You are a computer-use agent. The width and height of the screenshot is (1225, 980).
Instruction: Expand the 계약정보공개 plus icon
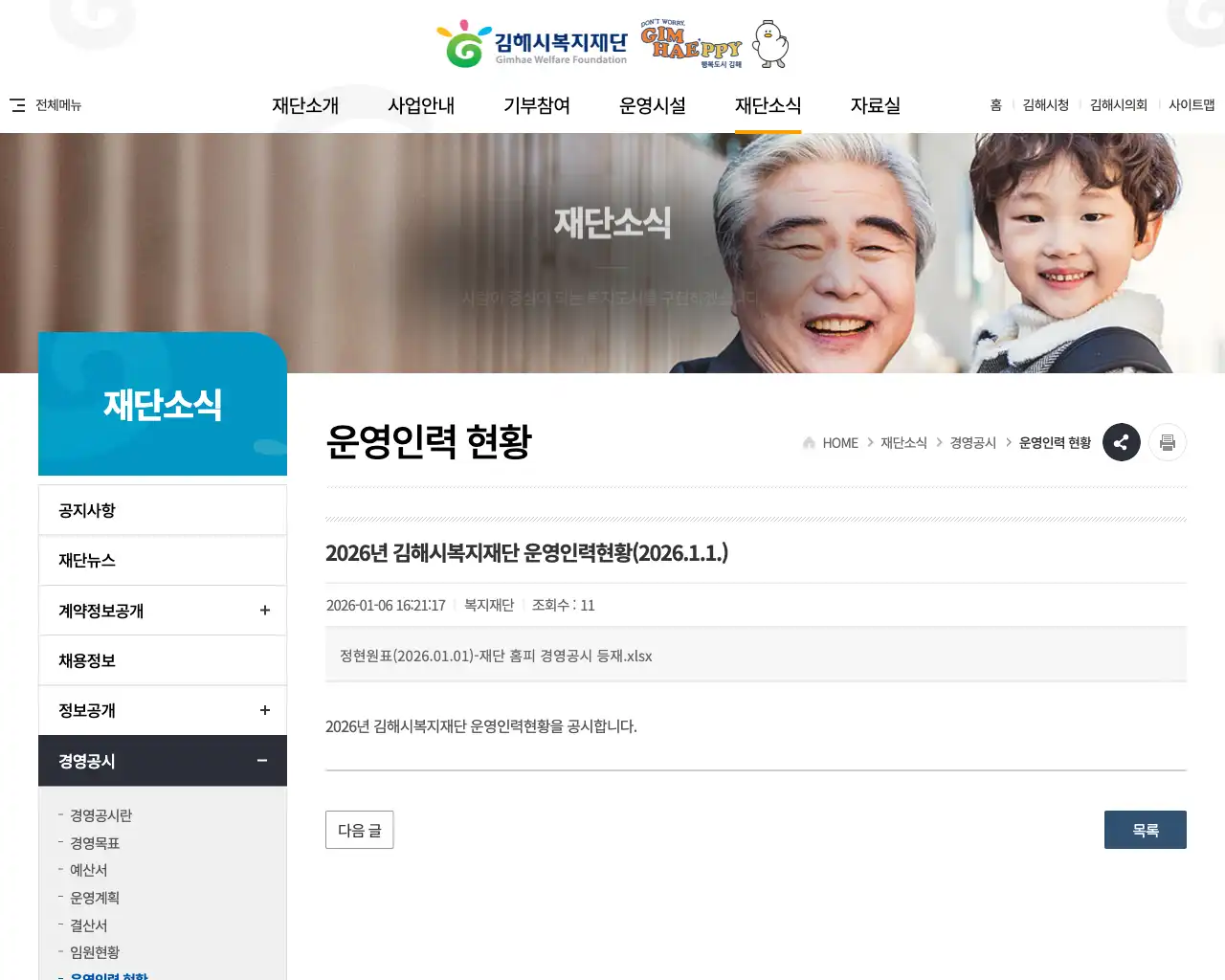[265, 611]
